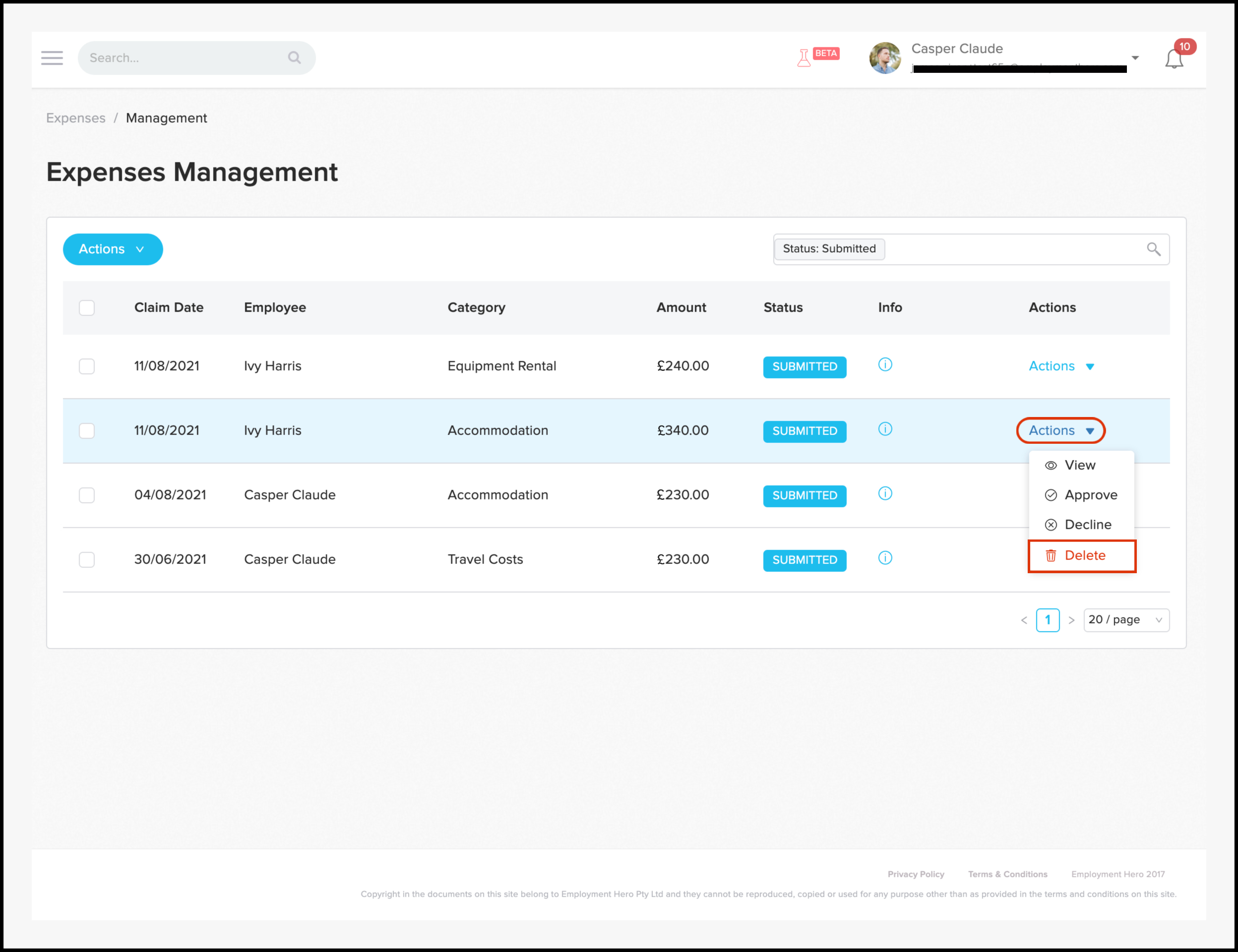Go to Expenses breadcrumb link

pos(75,118)
